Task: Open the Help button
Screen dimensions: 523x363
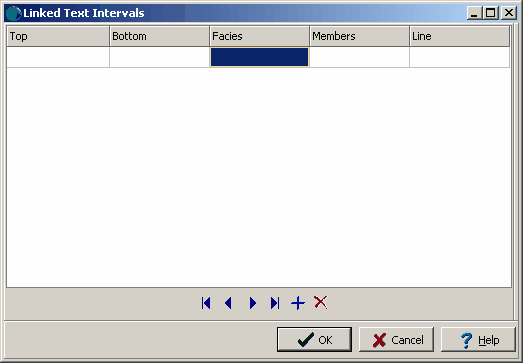Action: click(x=478, y=340)
